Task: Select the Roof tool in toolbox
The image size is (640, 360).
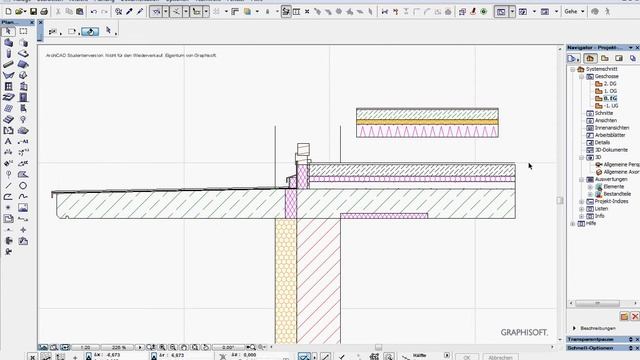Action: (x=23, y=64)
